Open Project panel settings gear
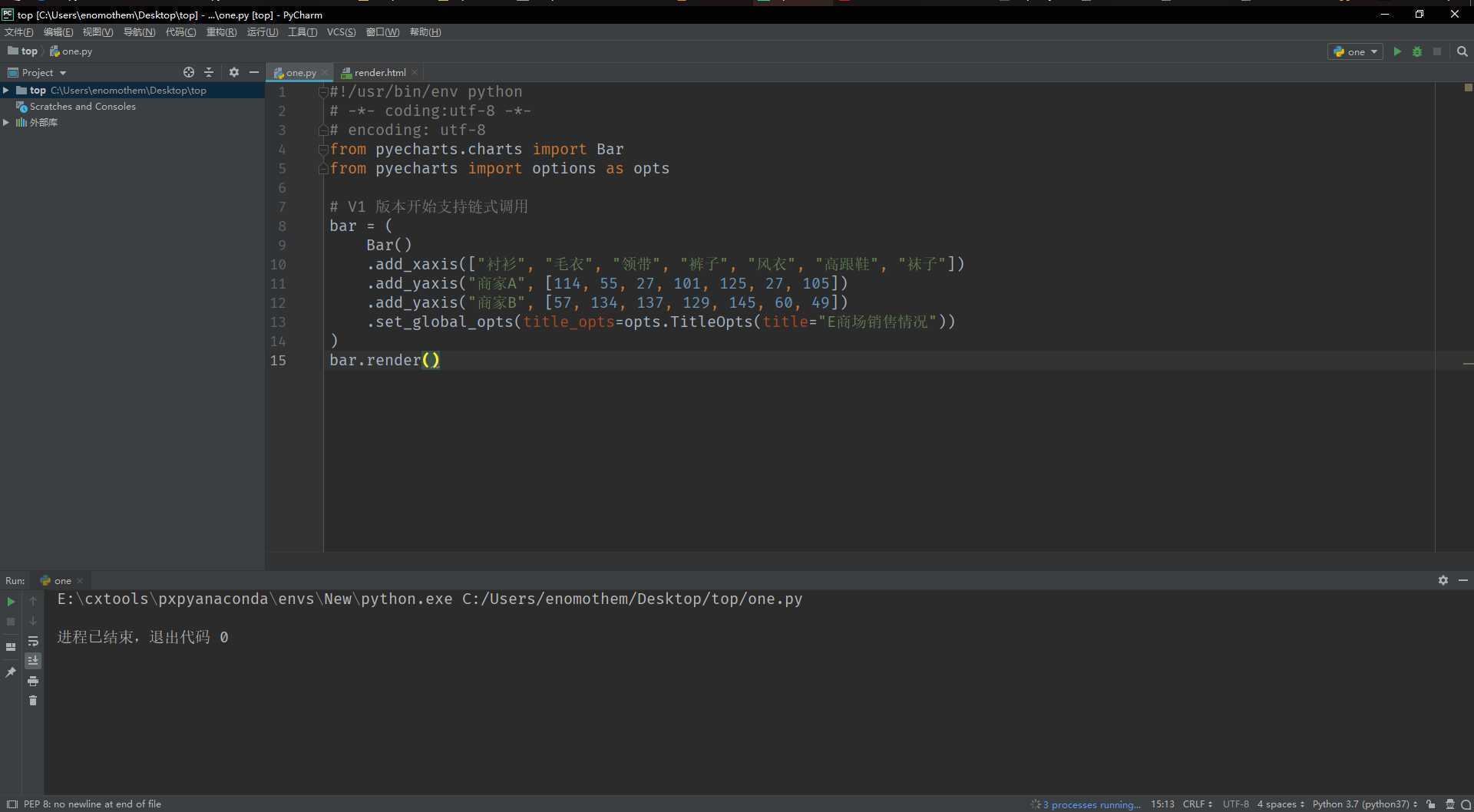The width and height of the screenshot is (1474, 812). pos(234,72)
